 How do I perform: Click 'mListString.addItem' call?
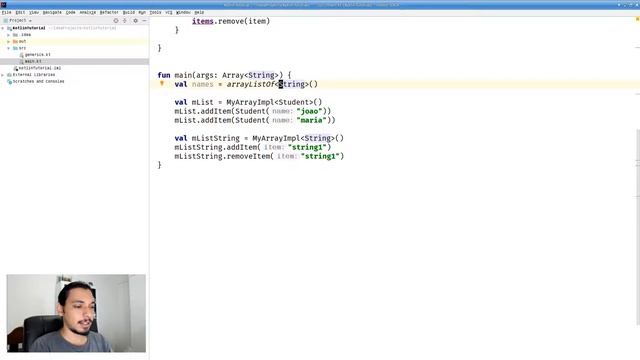216,147
